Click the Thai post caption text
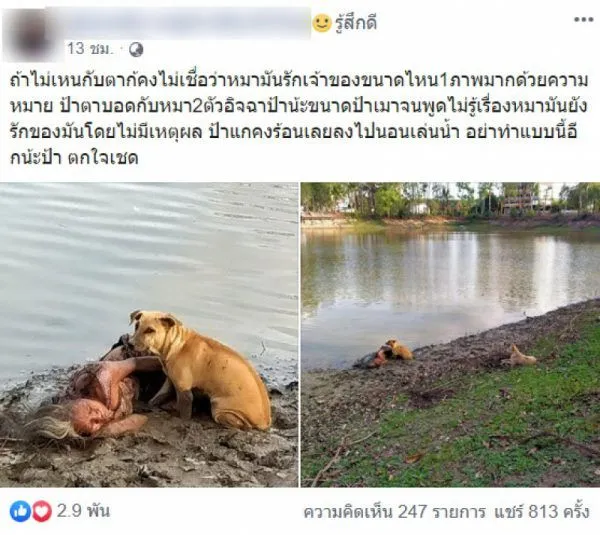 [298, 119]
